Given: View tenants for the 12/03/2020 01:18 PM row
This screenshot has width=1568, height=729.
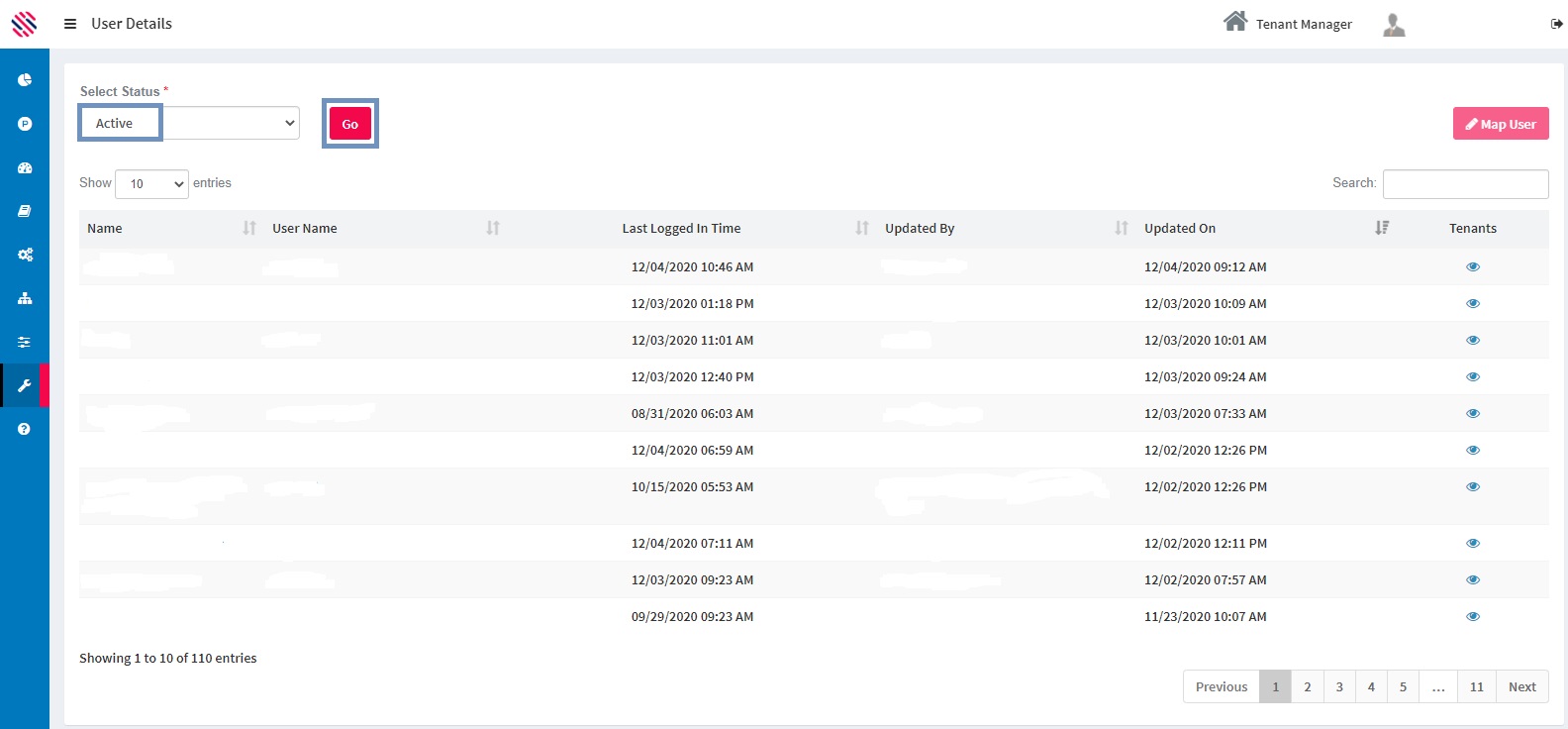Looking at the screenshot, I should point(1472,303).
